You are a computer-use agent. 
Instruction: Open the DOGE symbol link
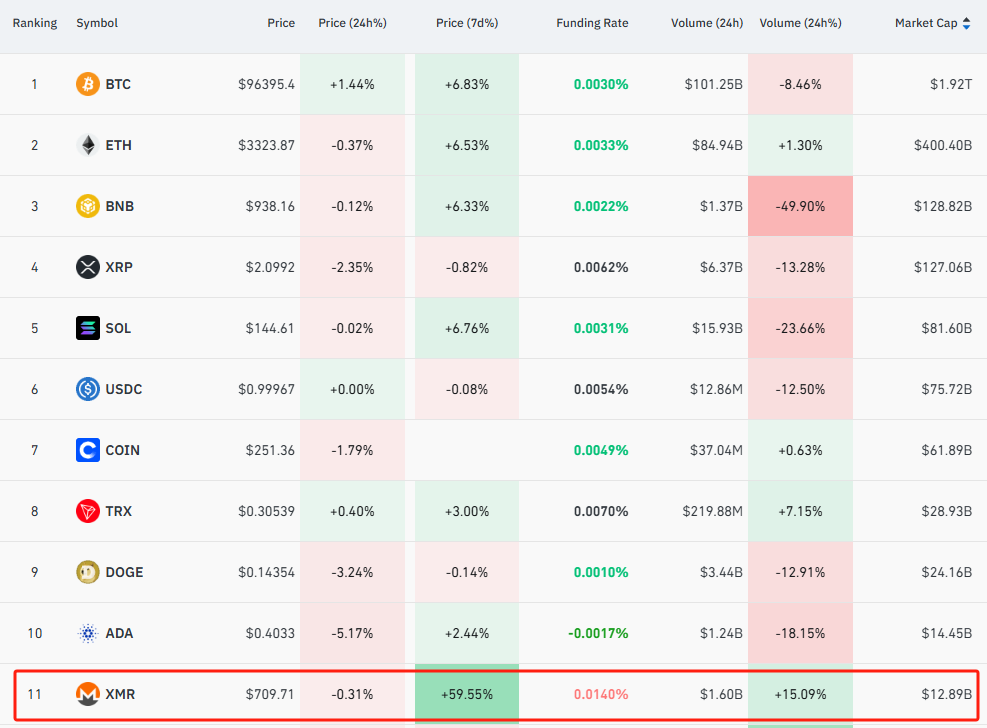pyautogui.click(x=124, y=573)
